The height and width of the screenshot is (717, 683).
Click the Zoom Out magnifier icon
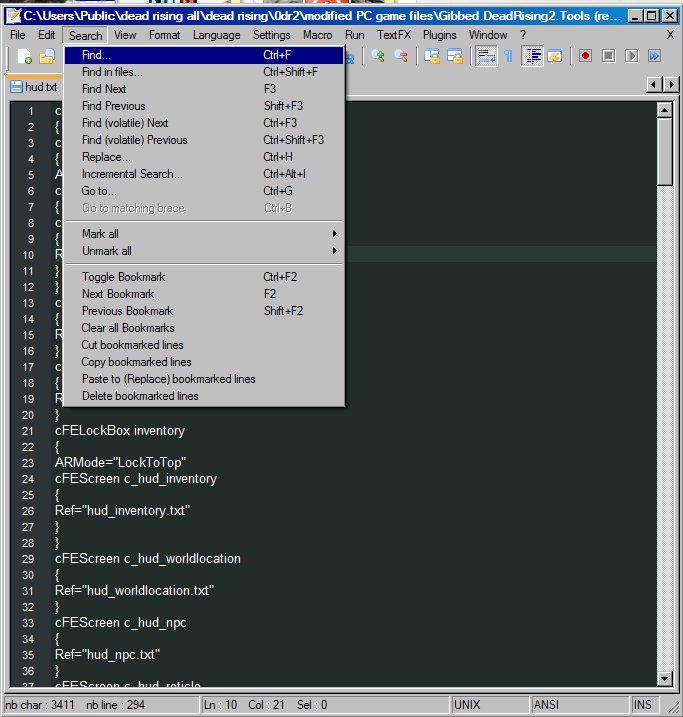click(401, 56)
